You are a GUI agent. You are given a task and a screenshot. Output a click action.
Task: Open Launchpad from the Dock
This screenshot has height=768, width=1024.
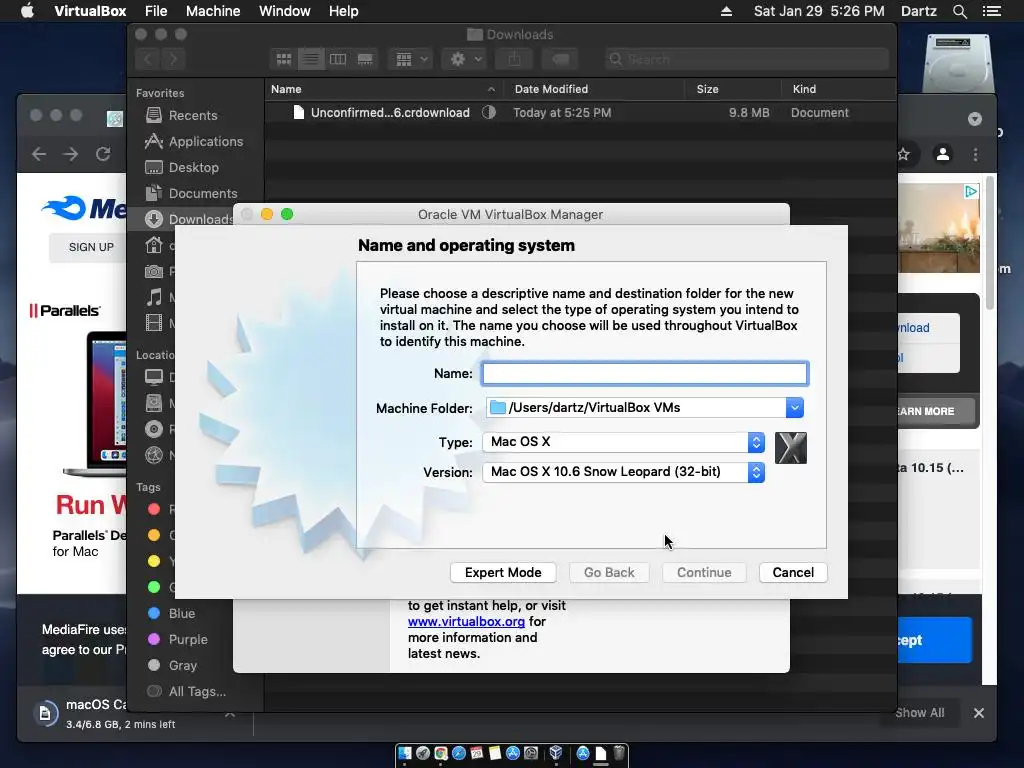[423, 753]
